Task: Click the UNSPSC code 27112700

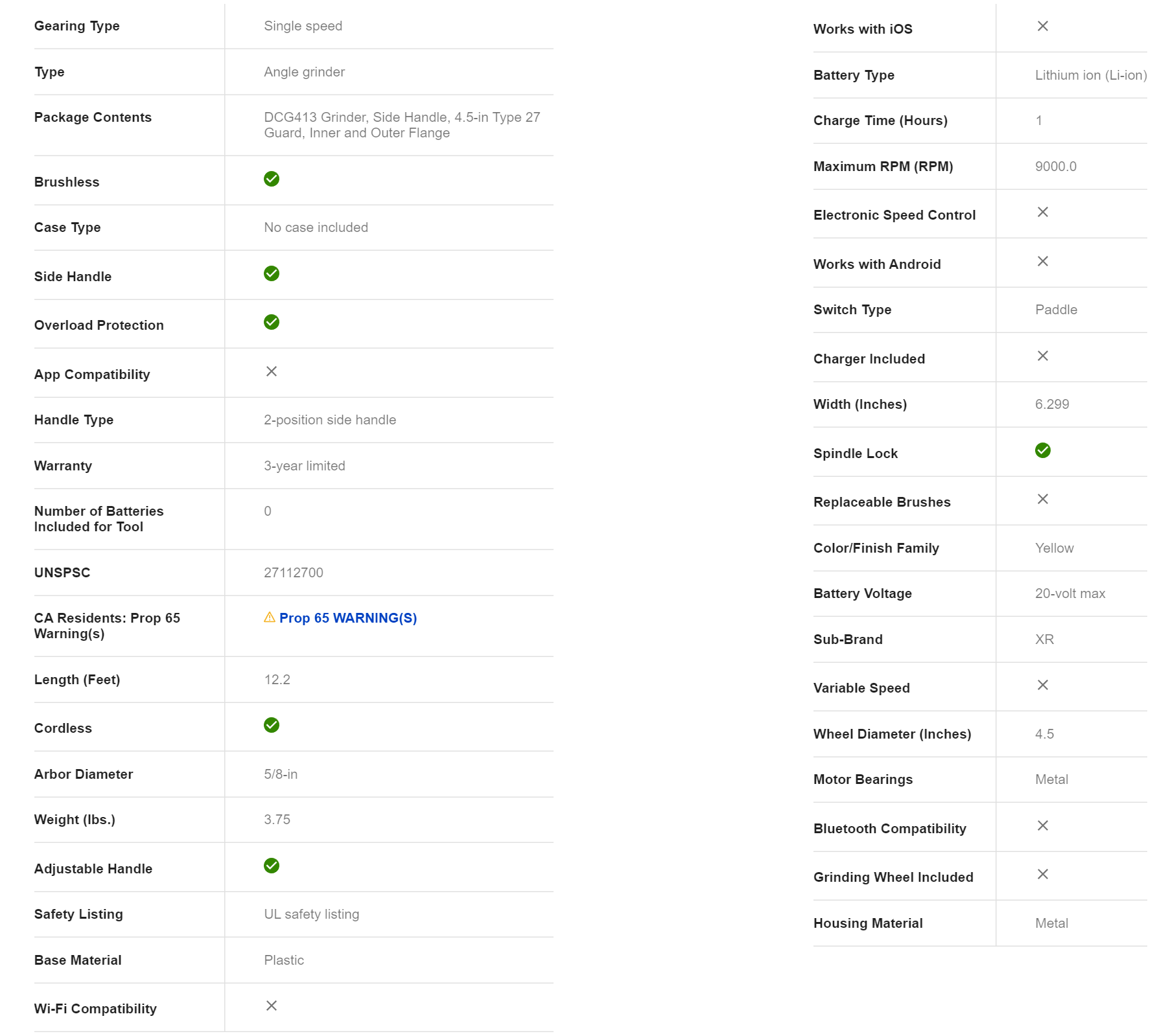Action: [x=294, y=573]
